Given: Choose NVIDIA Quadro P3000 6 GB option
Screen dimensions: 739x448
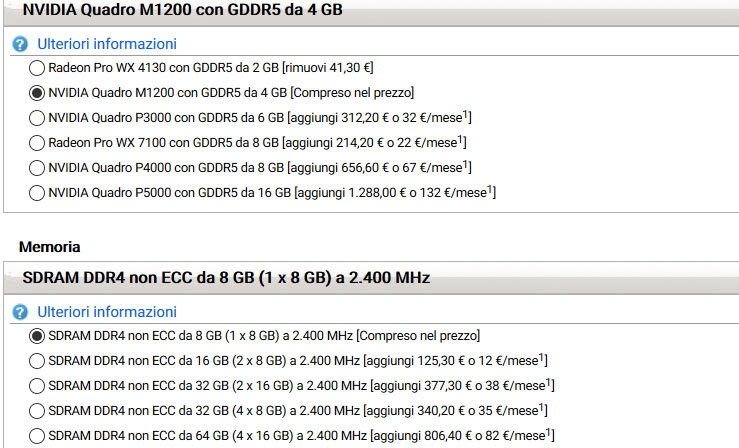Looking at the screenshot, I should pos(37,118).
